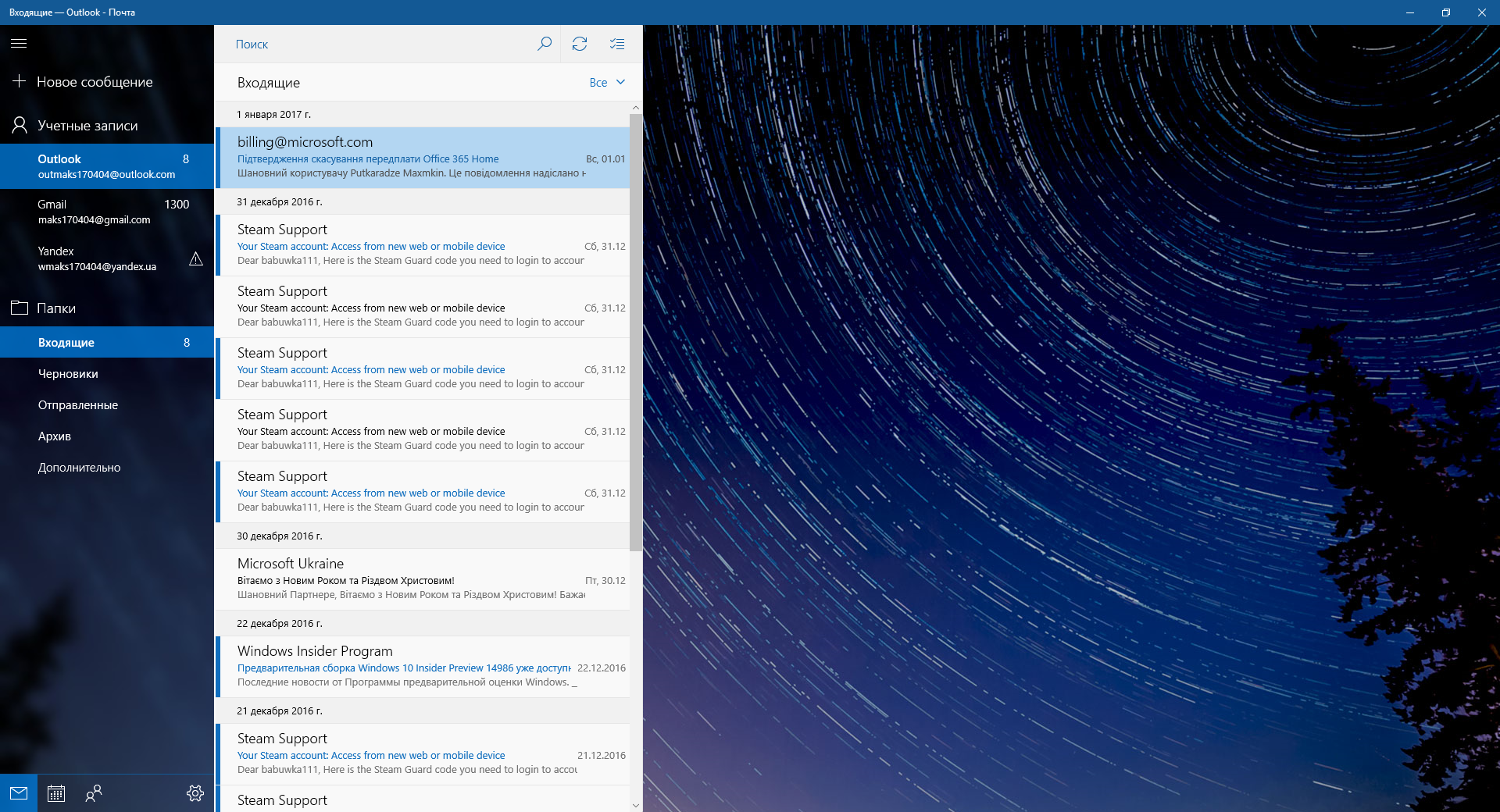The image size is (1500, 812).
Task: Open email from billing@microsoft.com
Action: coord(423,158)
